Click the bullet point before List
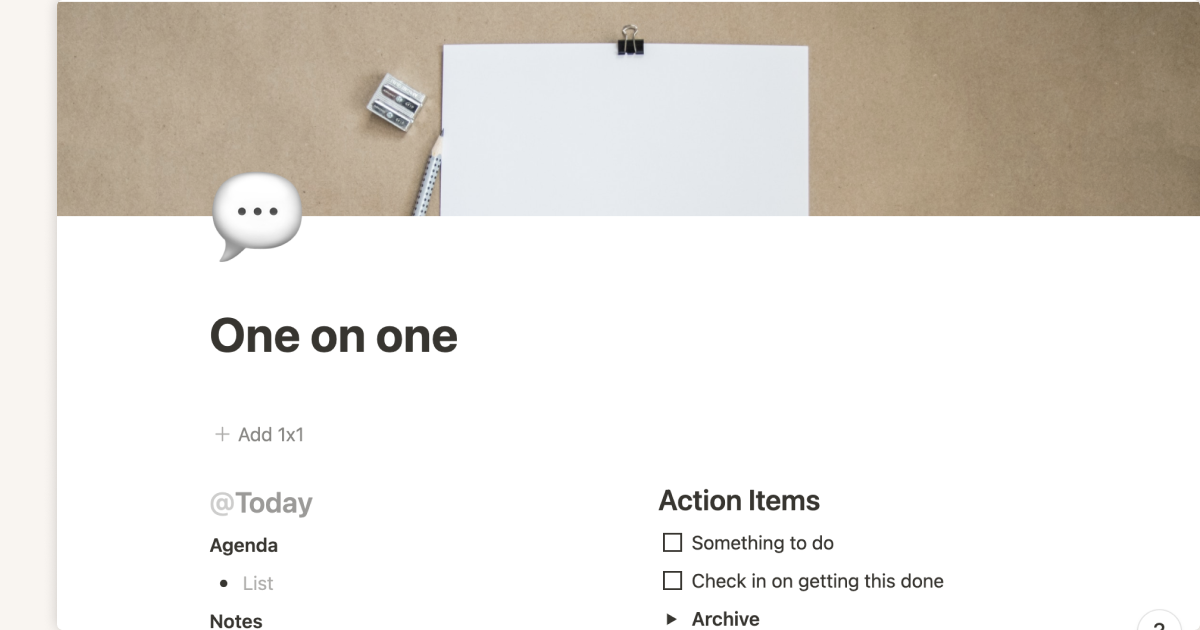 224,583
